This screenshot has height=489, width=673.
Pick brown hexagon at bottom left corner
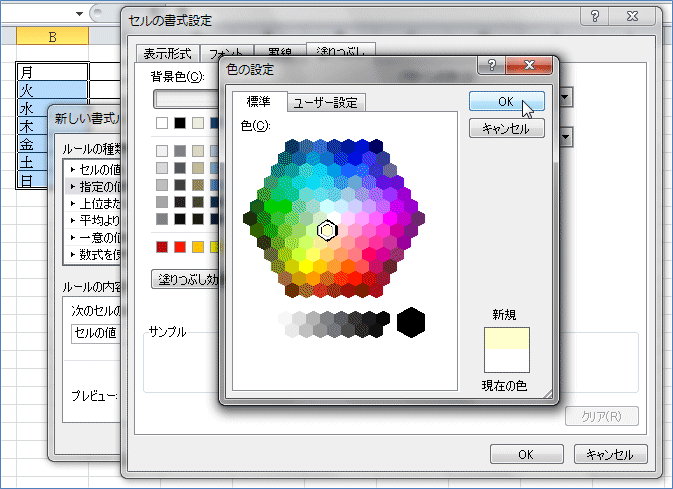pyautogui.click(x=292, y=291)
